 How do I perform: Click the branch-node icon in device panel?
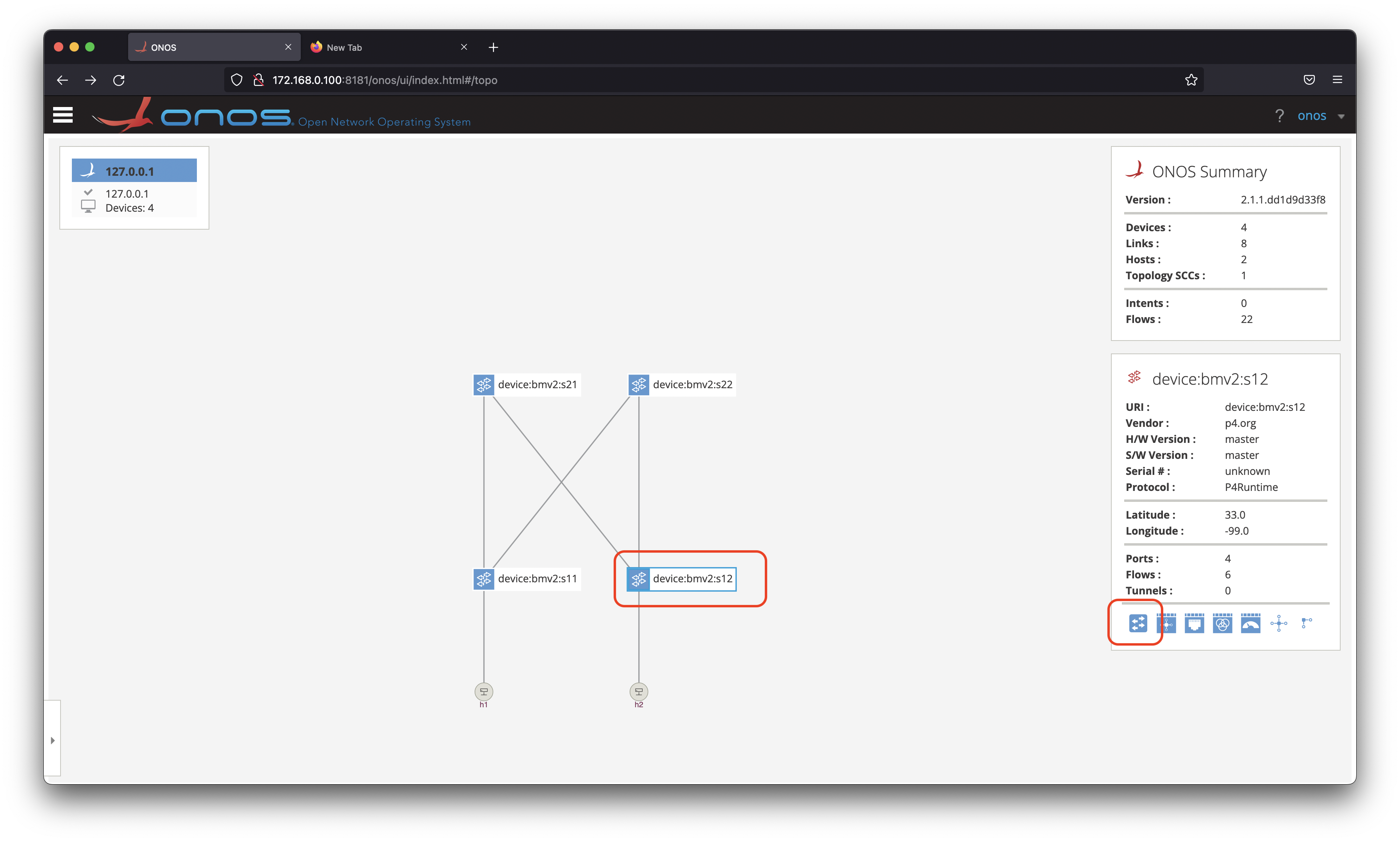pyautogui.click(x=1306, y=623)
